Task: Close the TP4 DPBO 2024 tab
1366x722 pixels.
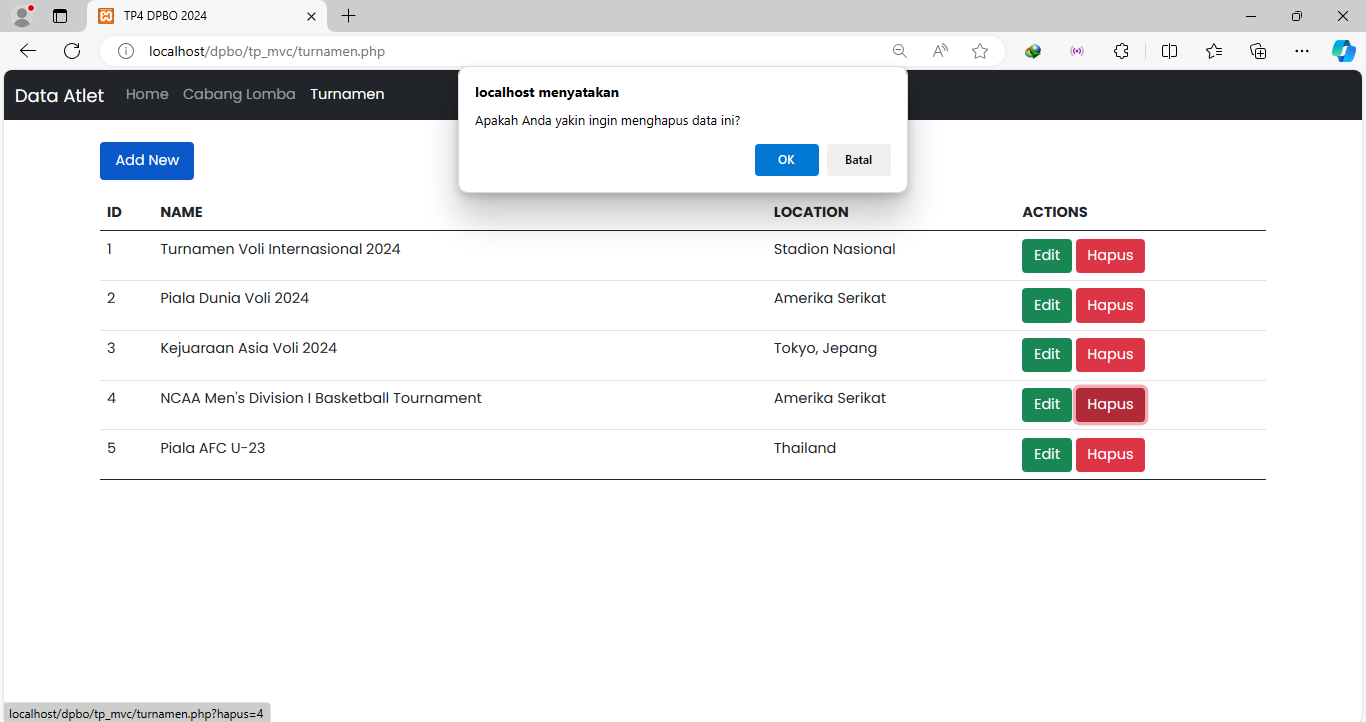Action: tap(311, 16)
